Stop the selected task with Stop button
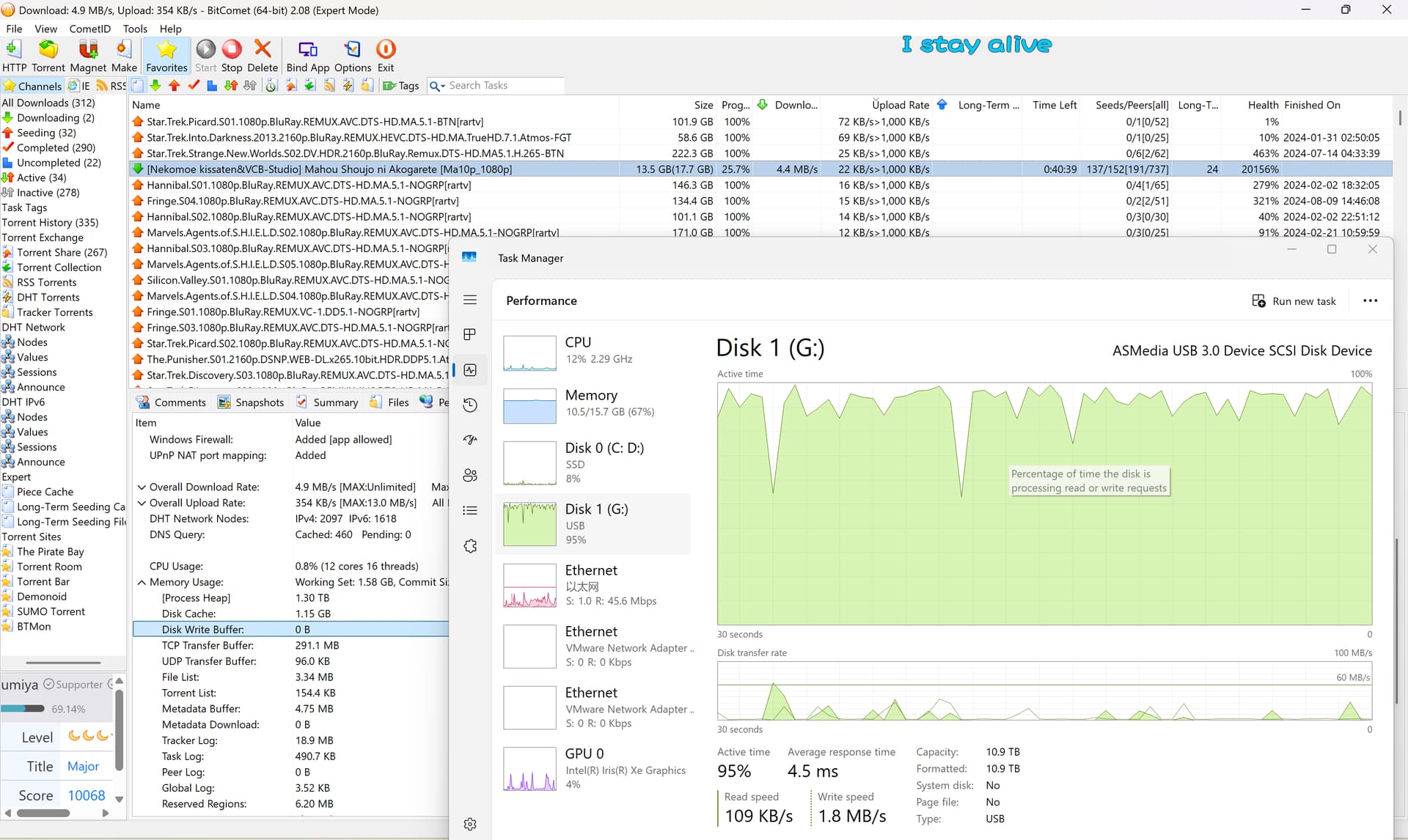The height and width of the screenshot is (840, 1408). [x=232, y=56]
